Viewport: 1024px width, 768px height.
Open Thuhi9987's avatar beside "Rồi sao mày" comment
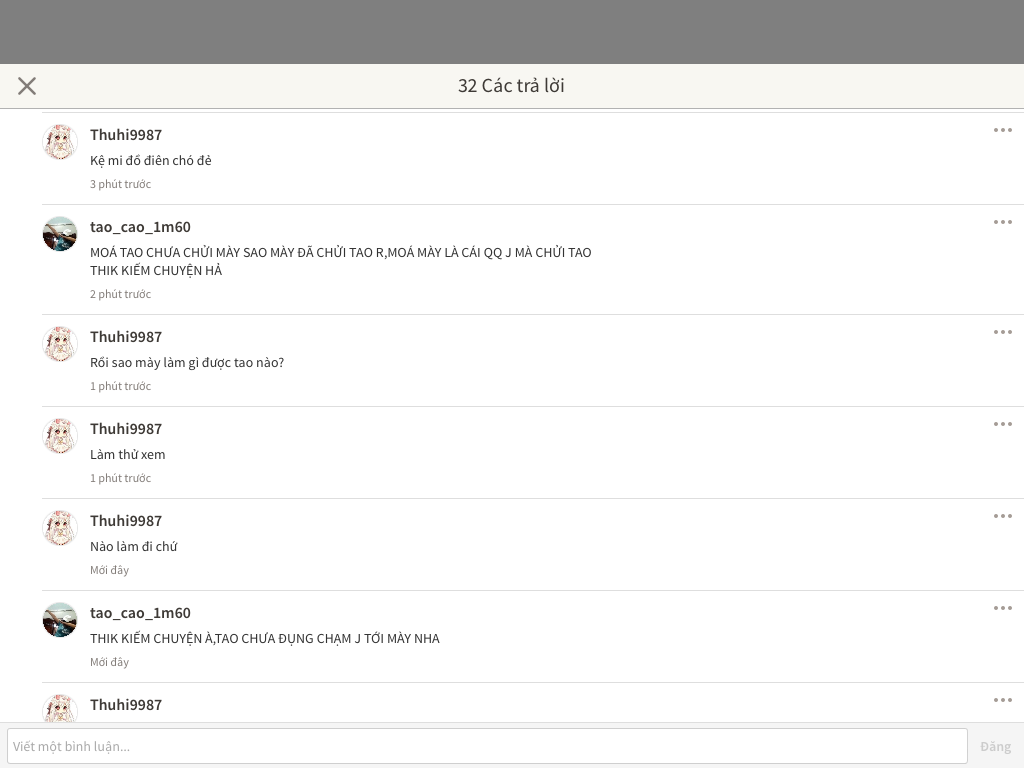[x=60, y=344]
